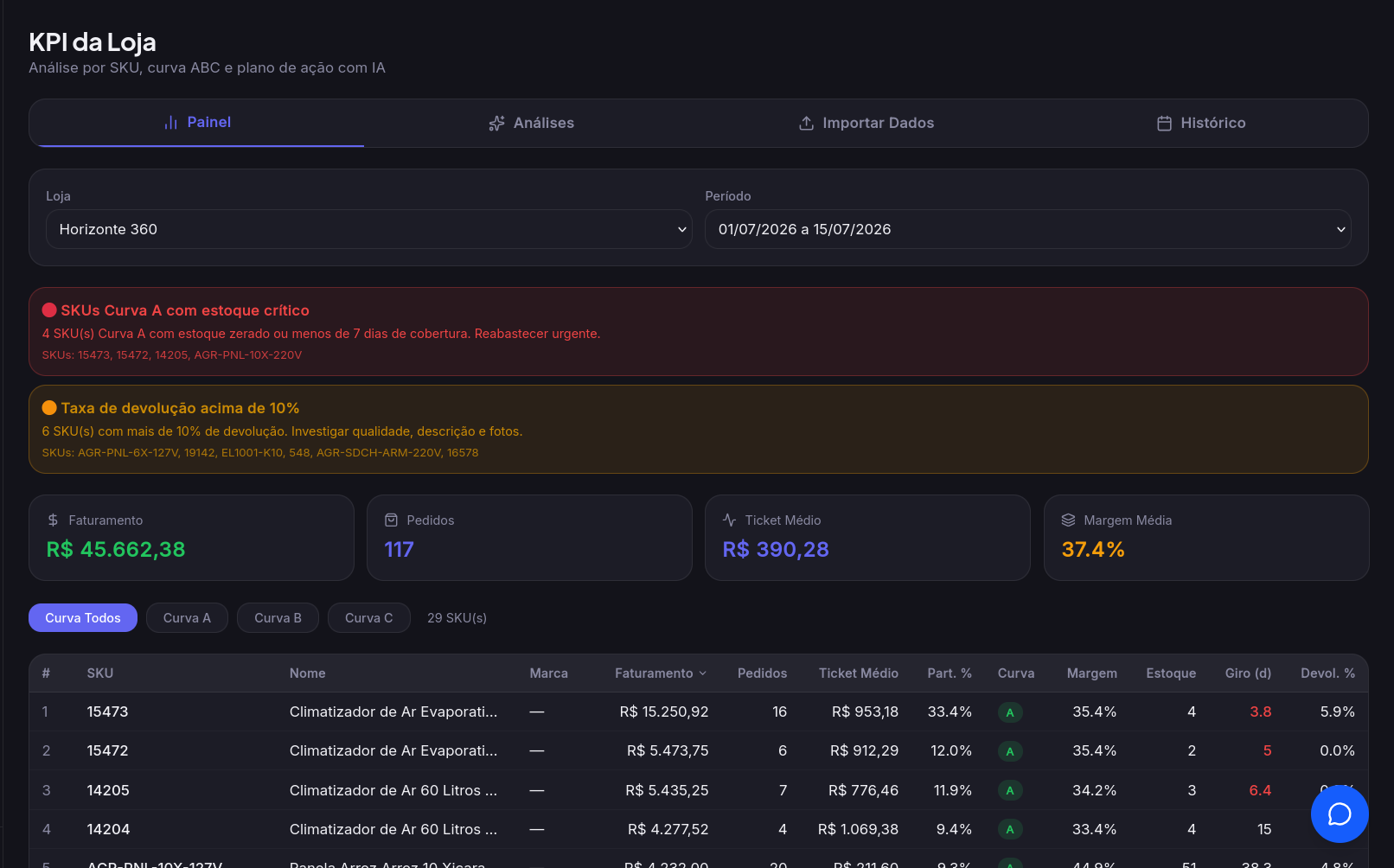Sort by the Curva column header

coord(1016,673)
